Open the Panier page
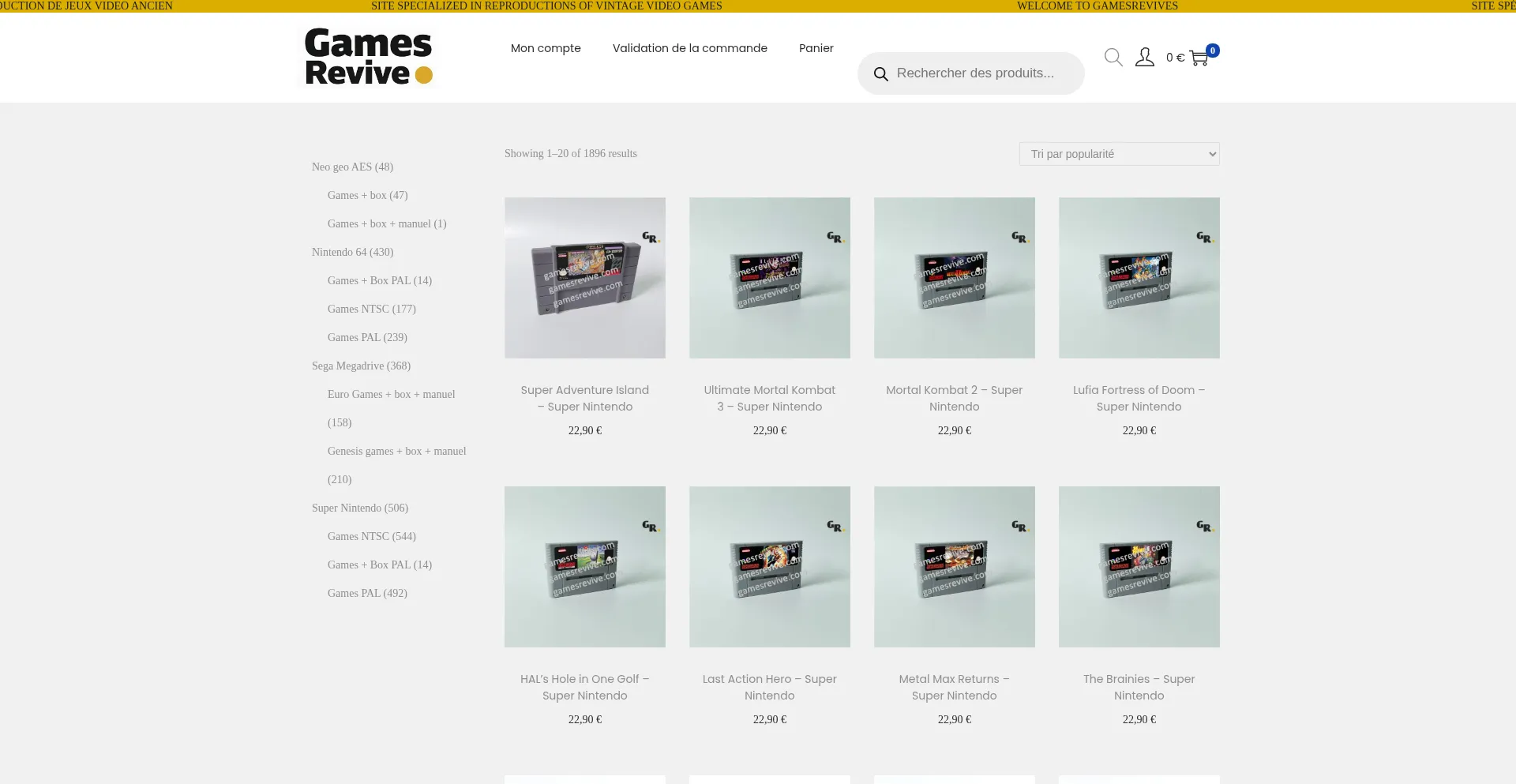The image size is (1516, 784). (816, 48)
